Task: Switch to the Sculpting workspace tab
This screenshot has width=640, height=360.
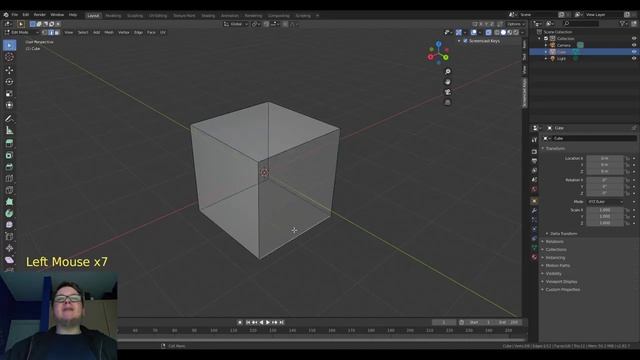Action: point(135,16)
